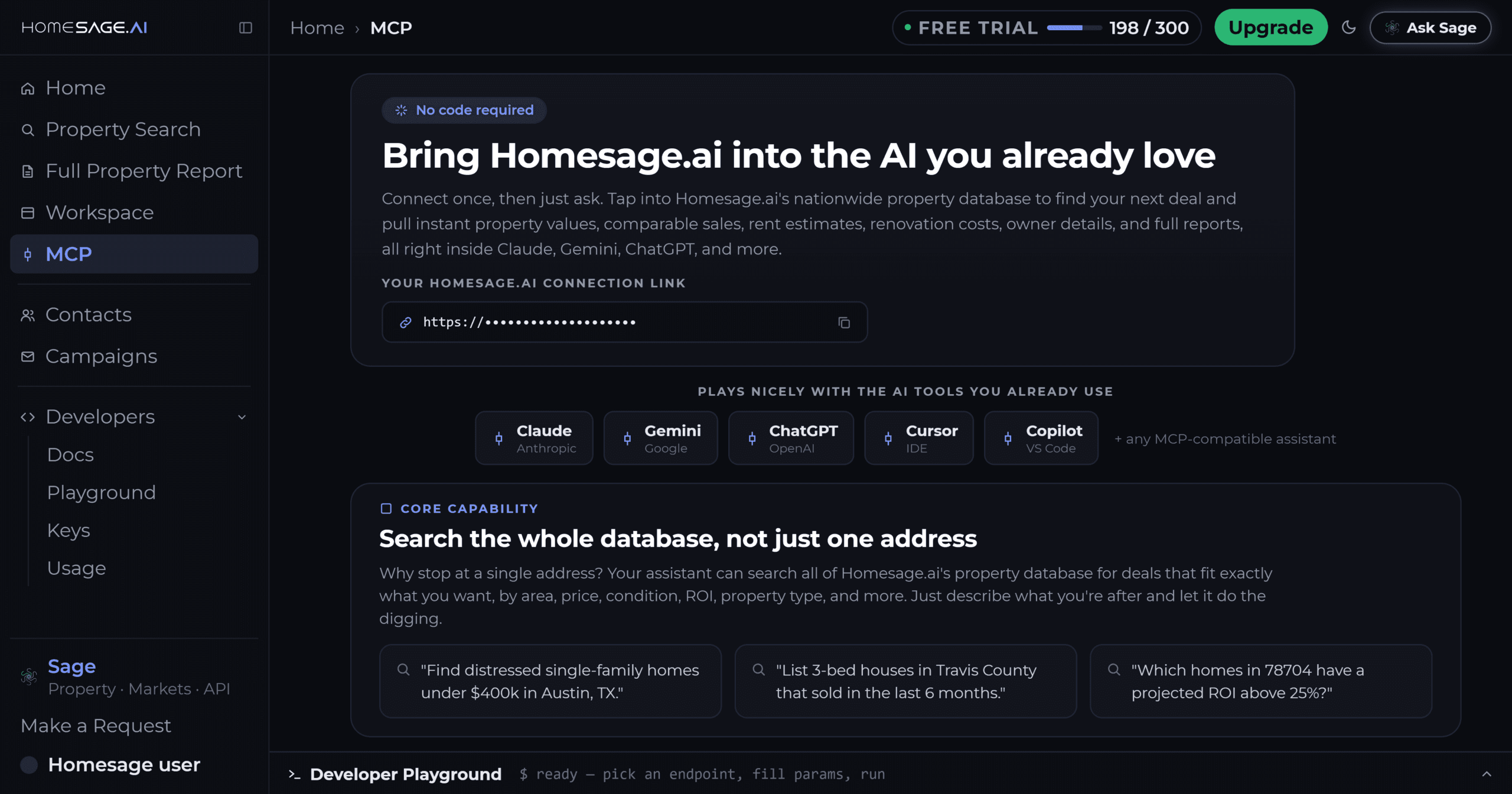Click the MCP breadcrumb label

click(x=391, y=28)
